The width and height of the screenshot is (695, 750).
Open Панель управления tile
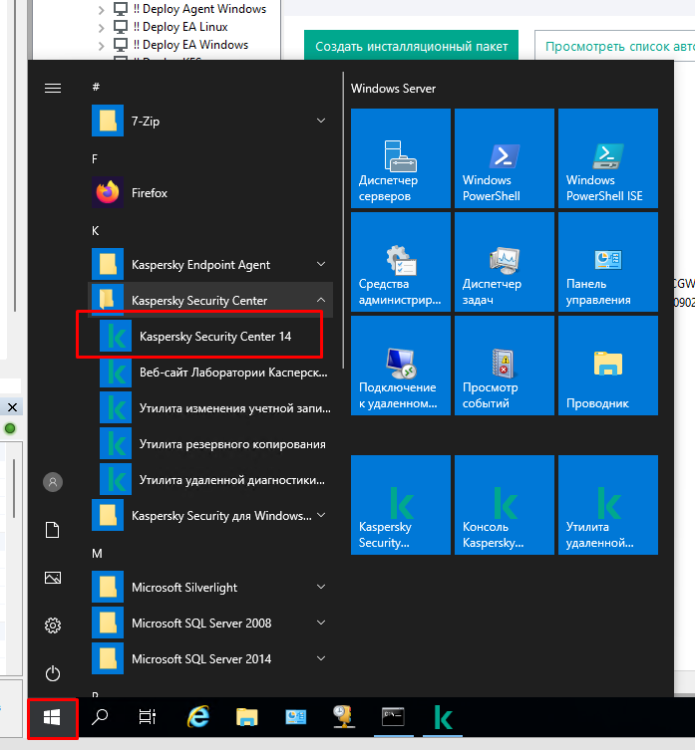[x=608, y=262]
